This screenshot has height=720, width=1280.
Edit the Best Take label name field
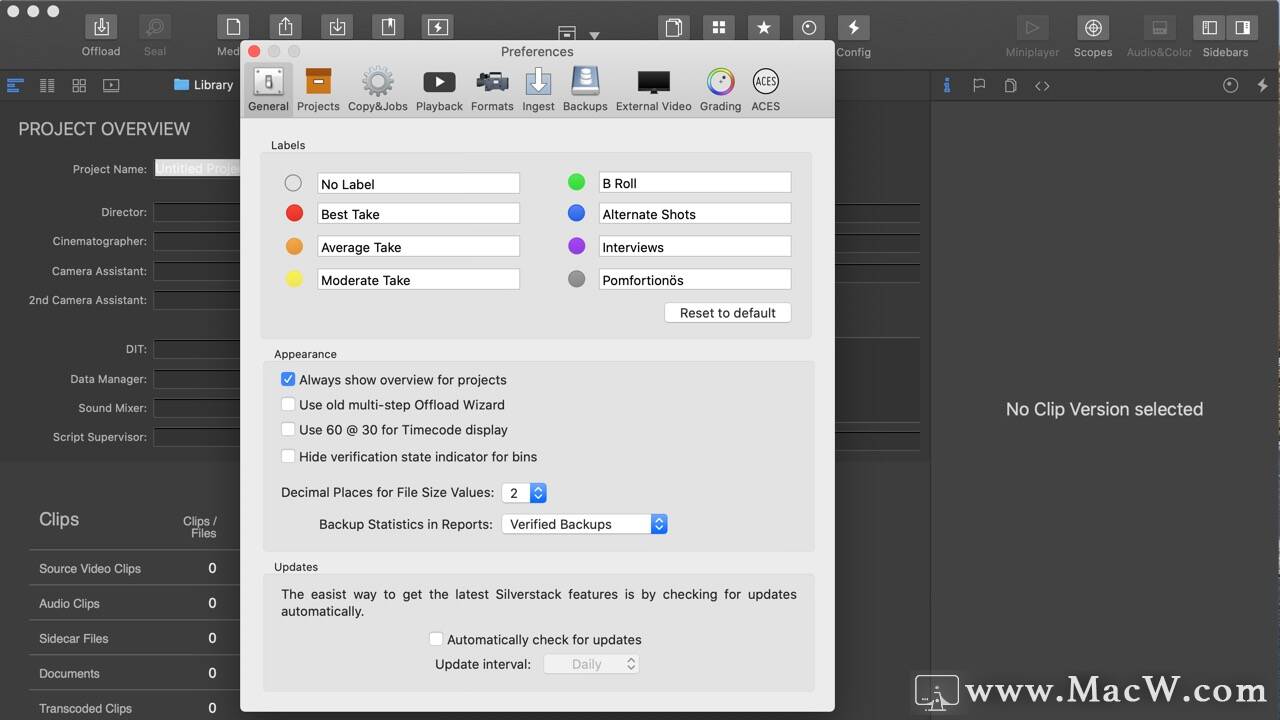(x=419, y=214)
